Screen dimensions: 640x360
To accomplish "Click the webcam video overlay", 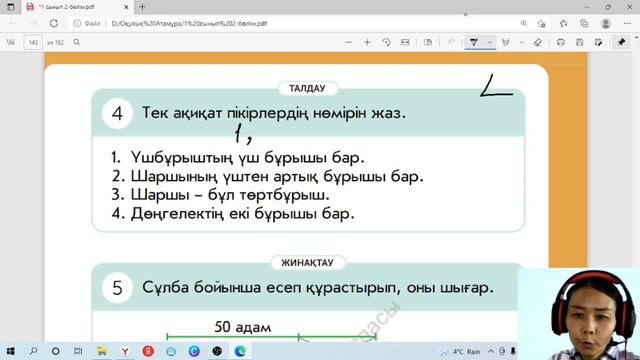I will [579, 313].
